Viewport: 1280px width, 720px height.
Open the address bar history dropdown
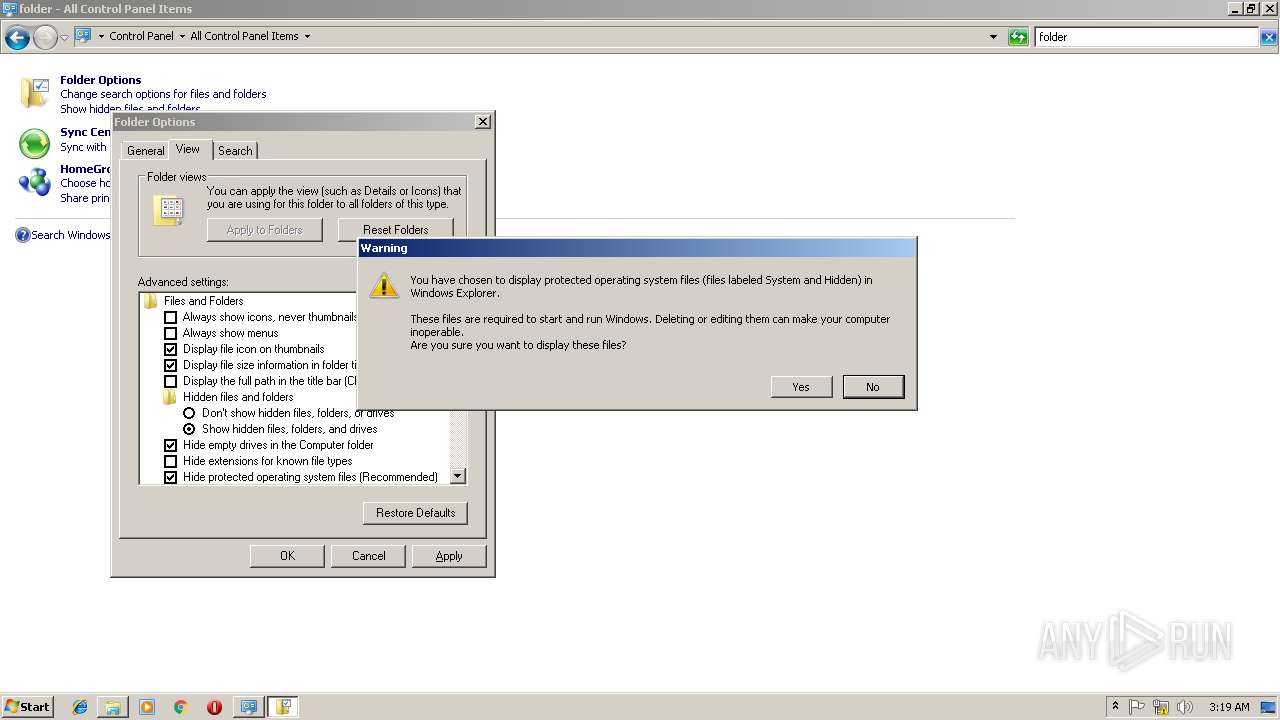993,37
